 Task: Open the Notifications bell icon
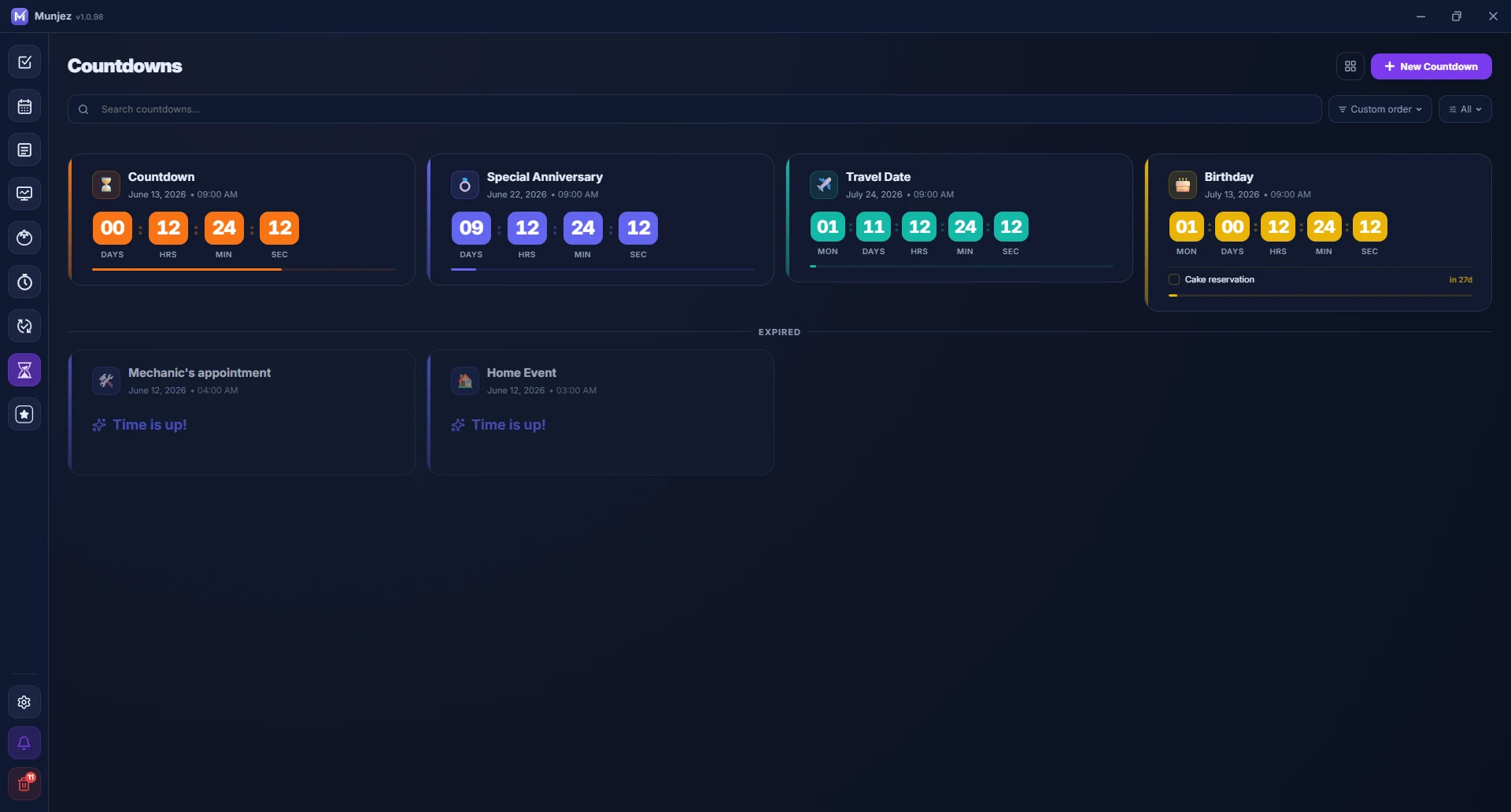tap(24, 743)
